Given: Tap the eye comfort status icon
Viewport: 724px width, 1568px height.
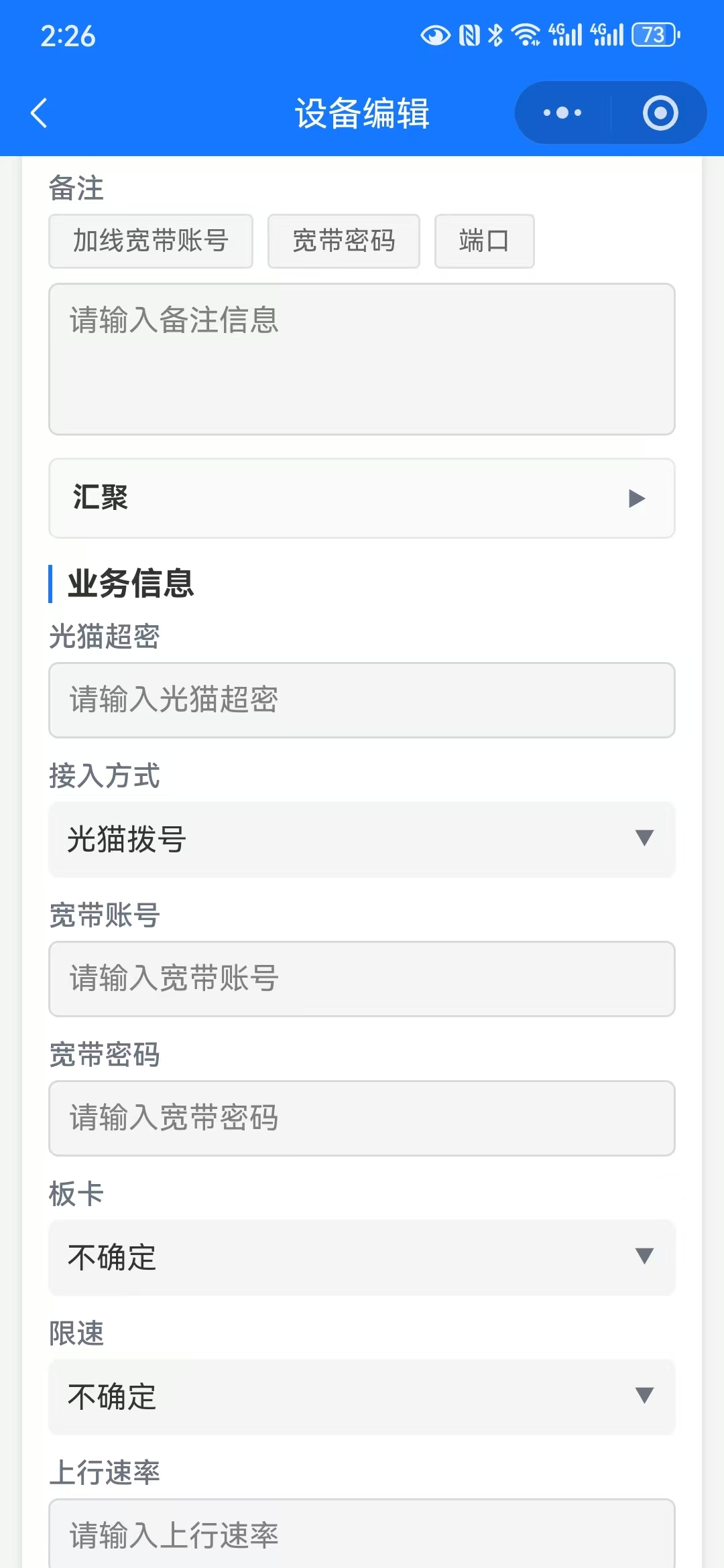Looking at the screenshot, I should [x=435, y=35].
